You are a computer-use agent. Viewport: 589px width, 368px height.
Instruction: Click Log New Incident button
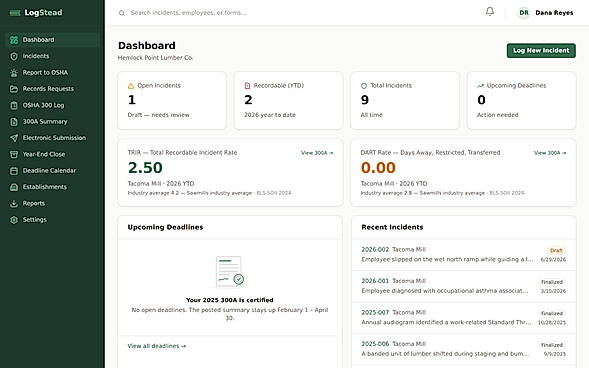pyautogui.click(x=541, y=50)
